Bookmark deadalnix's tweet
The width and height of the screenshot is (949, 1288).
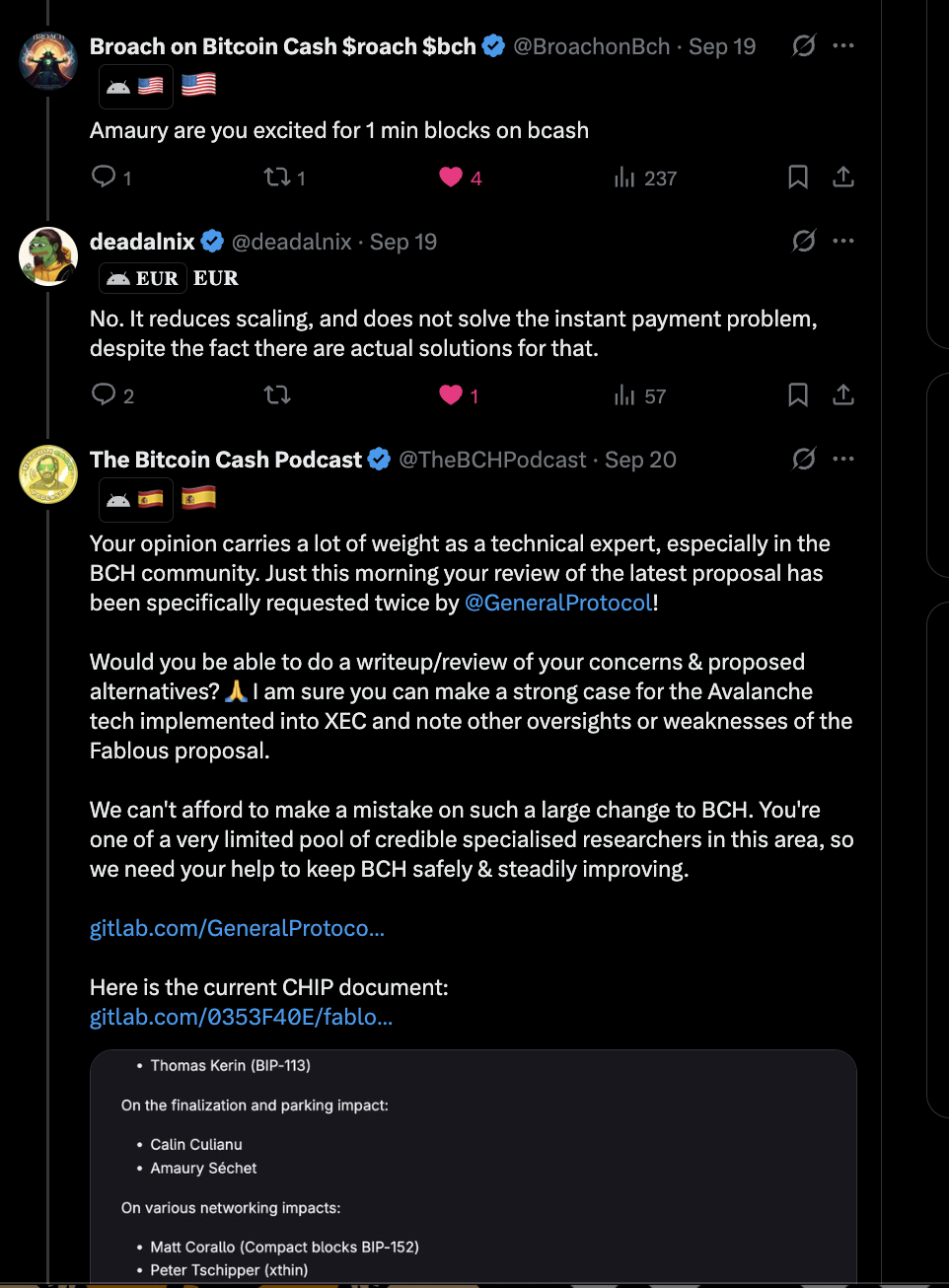tap(798, 395)
